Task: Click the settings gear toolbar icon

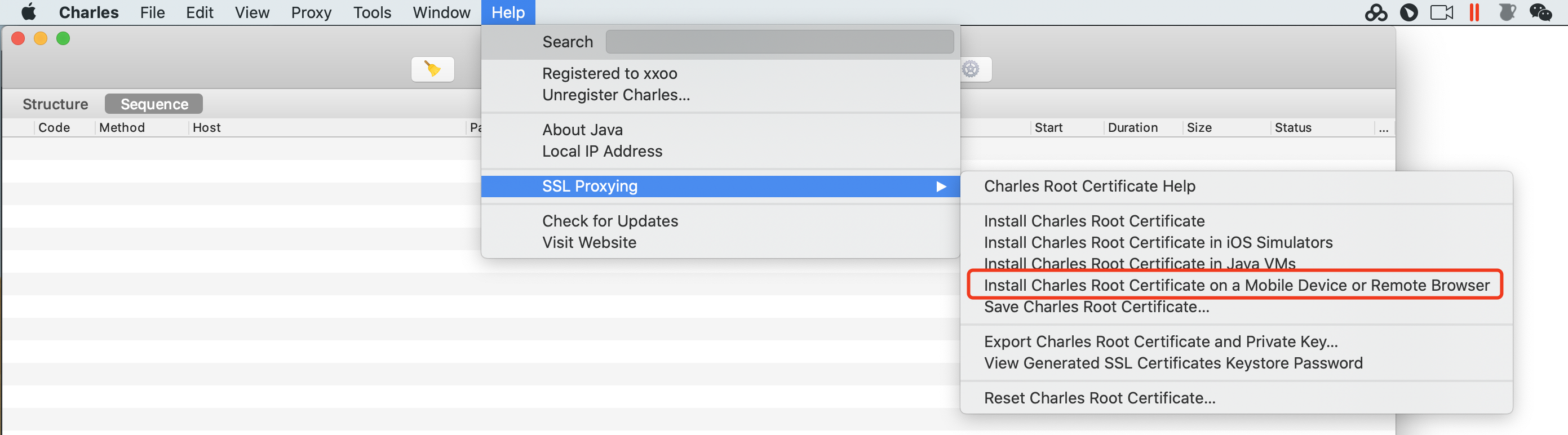Action: 971,69
